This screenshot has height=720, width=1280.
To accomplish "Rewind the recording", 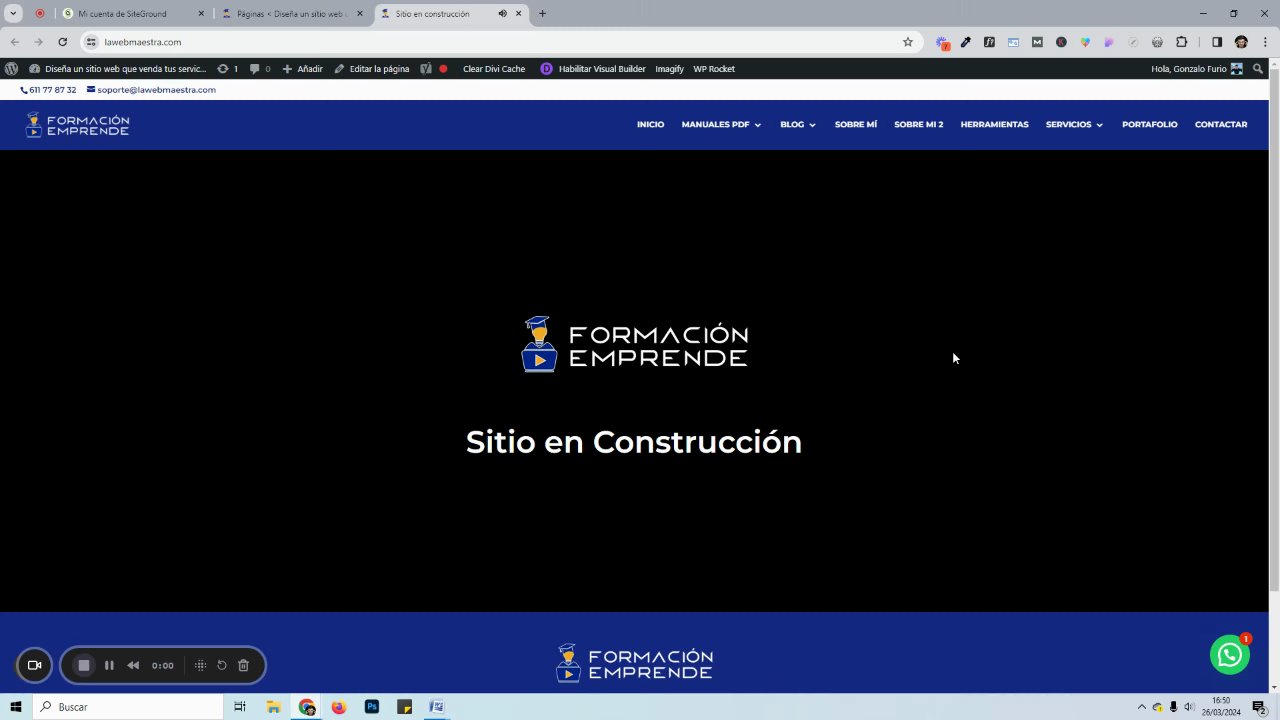I will click(x=133, y=665).
